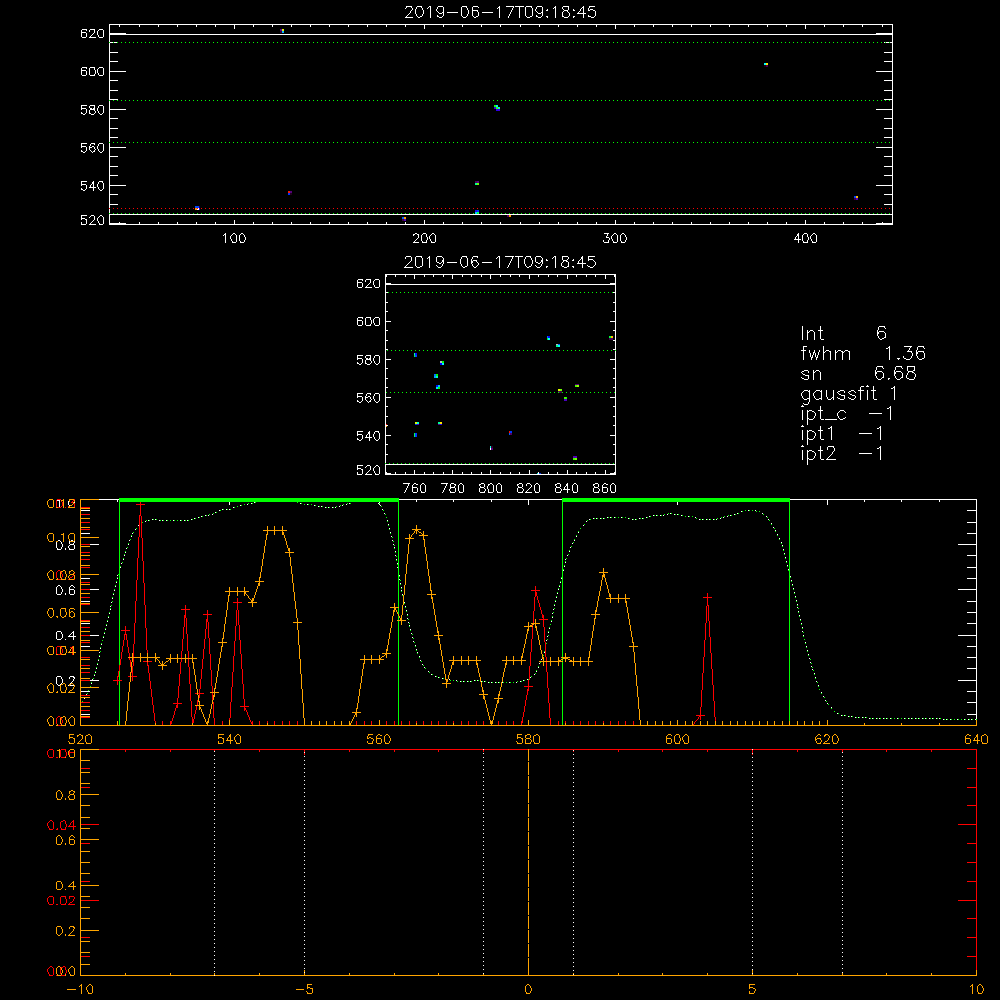Click the 'ipt2 -1' readout line
This screenshot has height=1000, width=1000.
tap(842, 453)
